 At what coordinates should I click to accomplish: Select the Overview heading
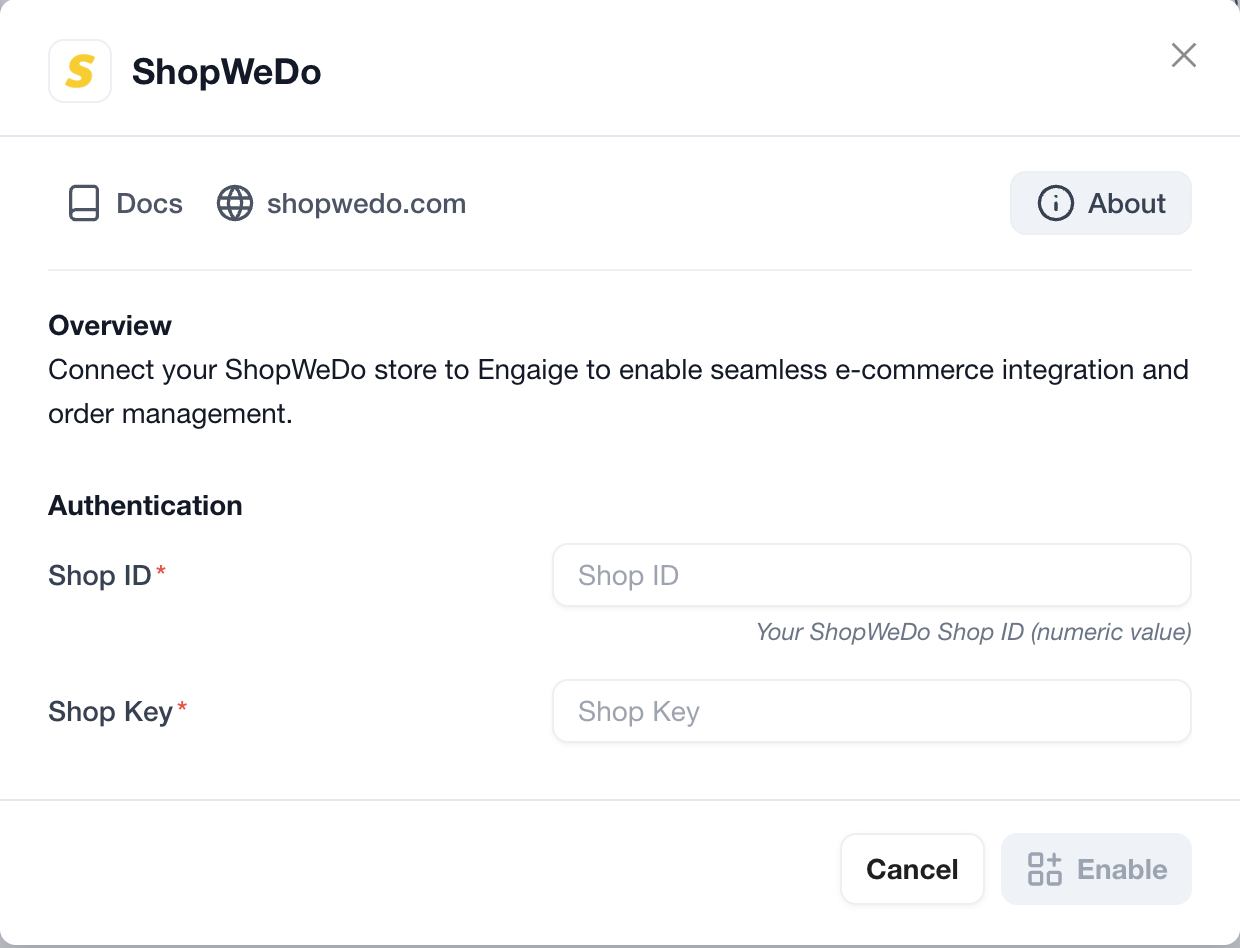(110, 326)
